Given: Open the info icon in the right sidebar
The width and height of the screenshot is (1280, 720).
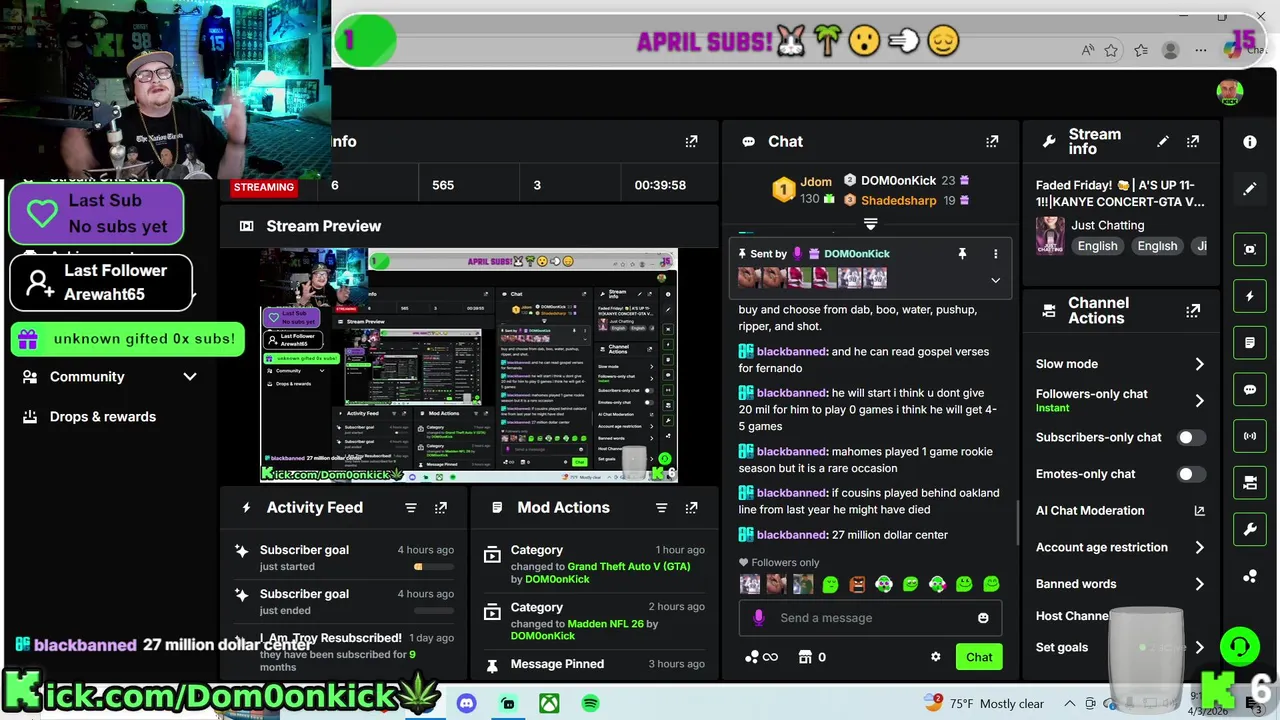Looking at the screenshot, I should 1250,142.
